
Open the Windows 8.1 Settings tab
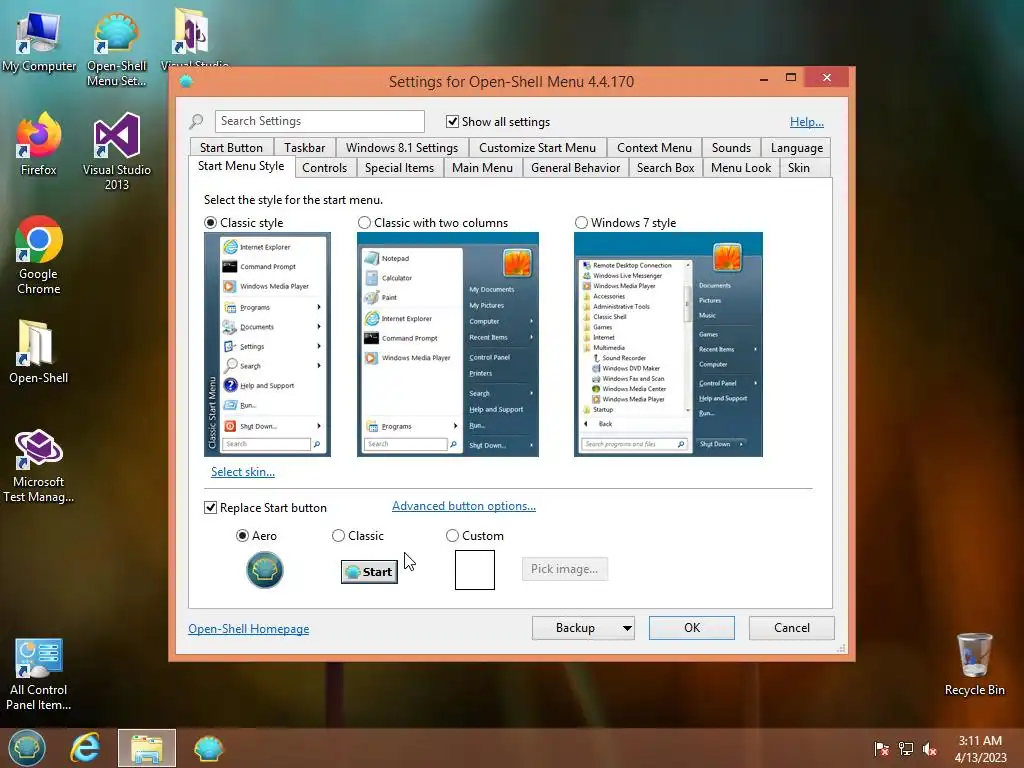(x=402, y=148)
